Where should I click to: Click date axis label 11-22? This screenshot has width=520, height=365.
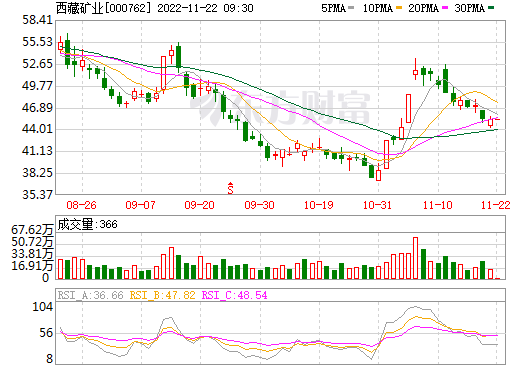[x=496, y=205]
